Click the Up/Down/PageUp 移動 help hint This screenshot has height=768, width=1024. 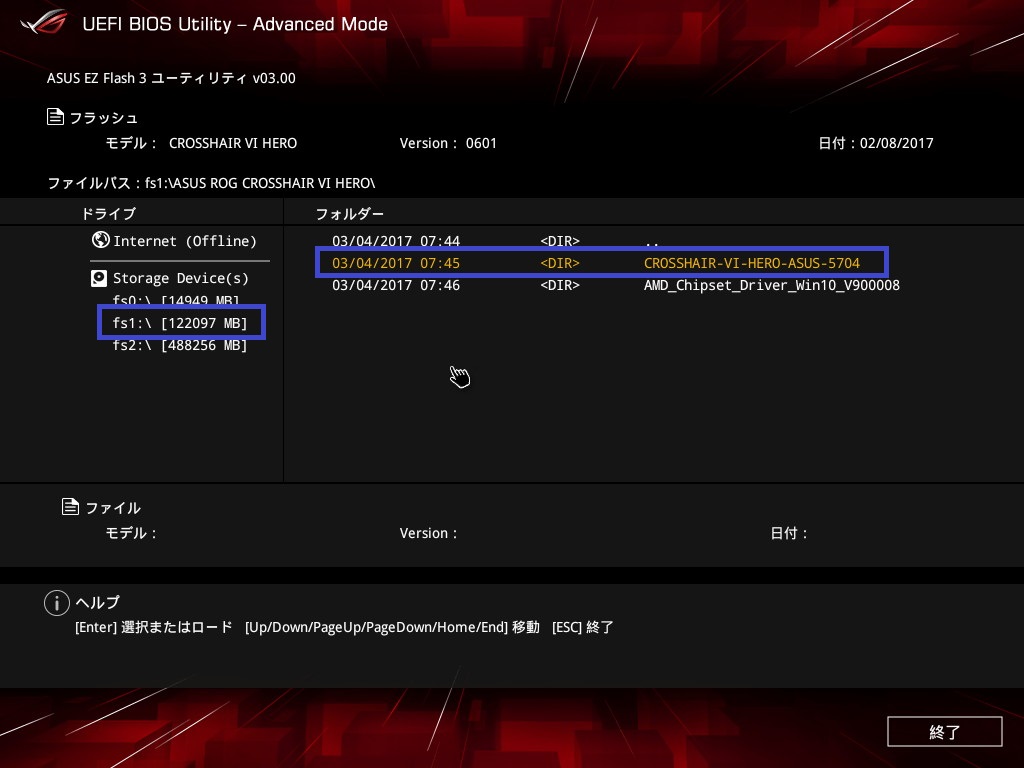tap(392, 627)
